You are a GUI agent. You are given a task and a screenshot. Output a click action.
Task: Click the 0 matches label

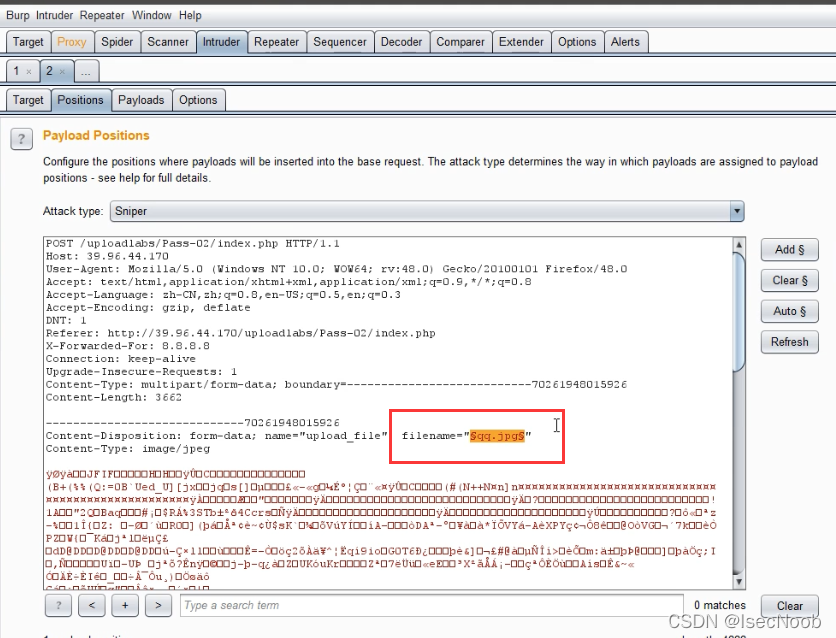(720, 605)
